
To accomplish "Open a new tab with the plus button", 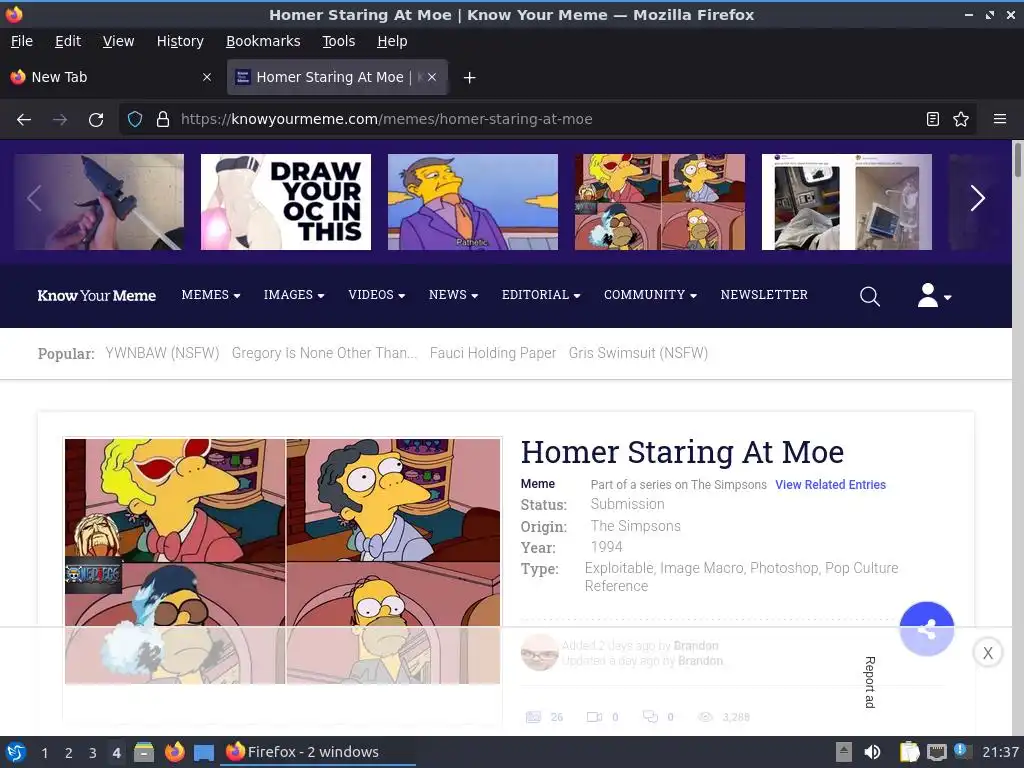I will [469, 78].
